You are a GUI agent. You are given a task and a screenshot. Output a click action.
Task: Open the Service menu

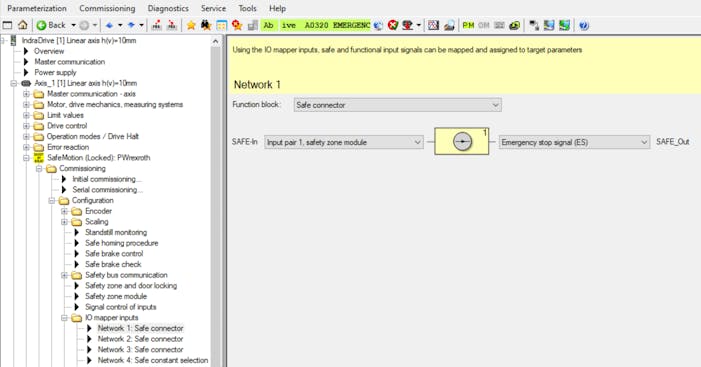[213, 8]
